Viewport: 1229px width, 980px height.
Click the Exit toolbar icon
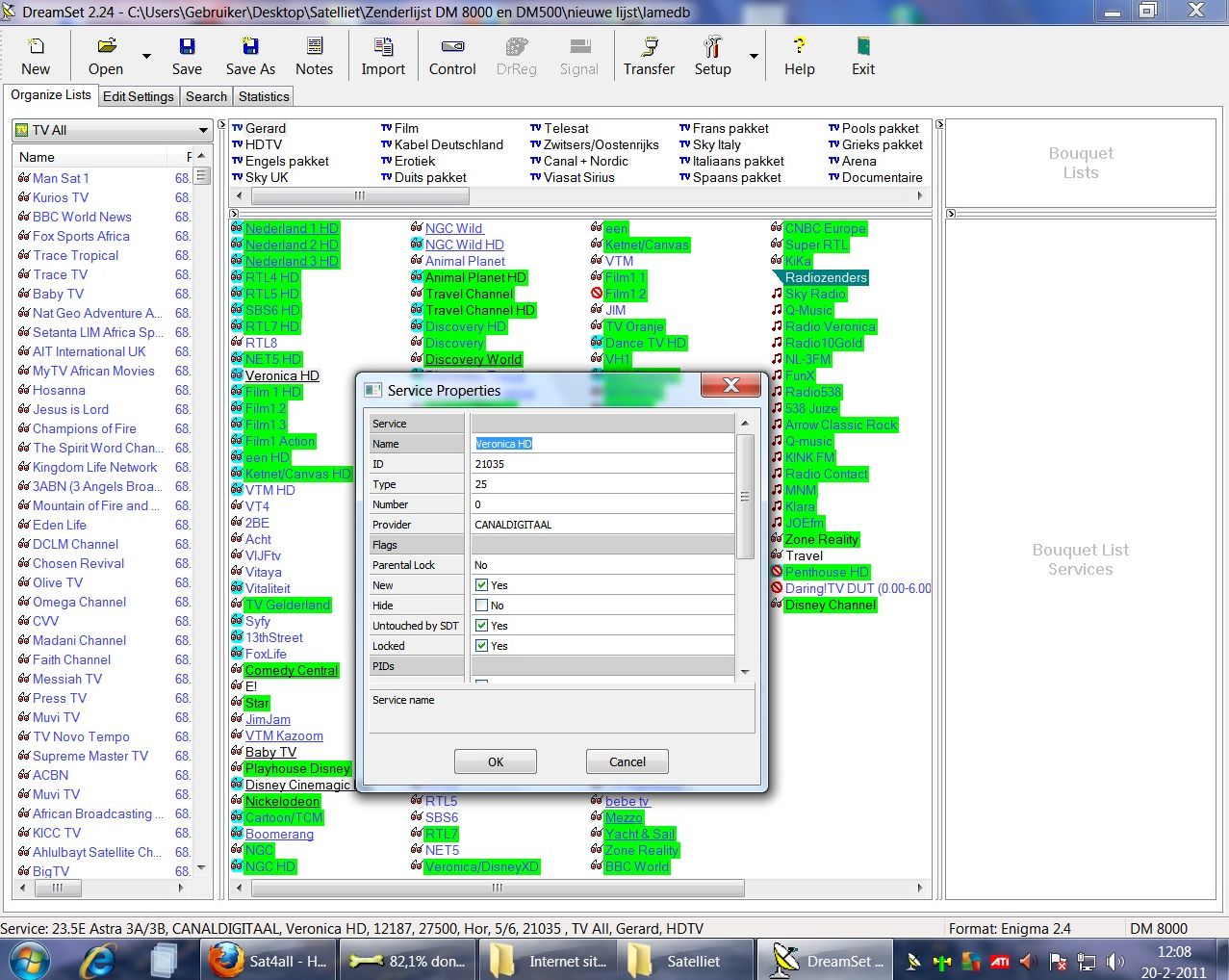(863, 57)
